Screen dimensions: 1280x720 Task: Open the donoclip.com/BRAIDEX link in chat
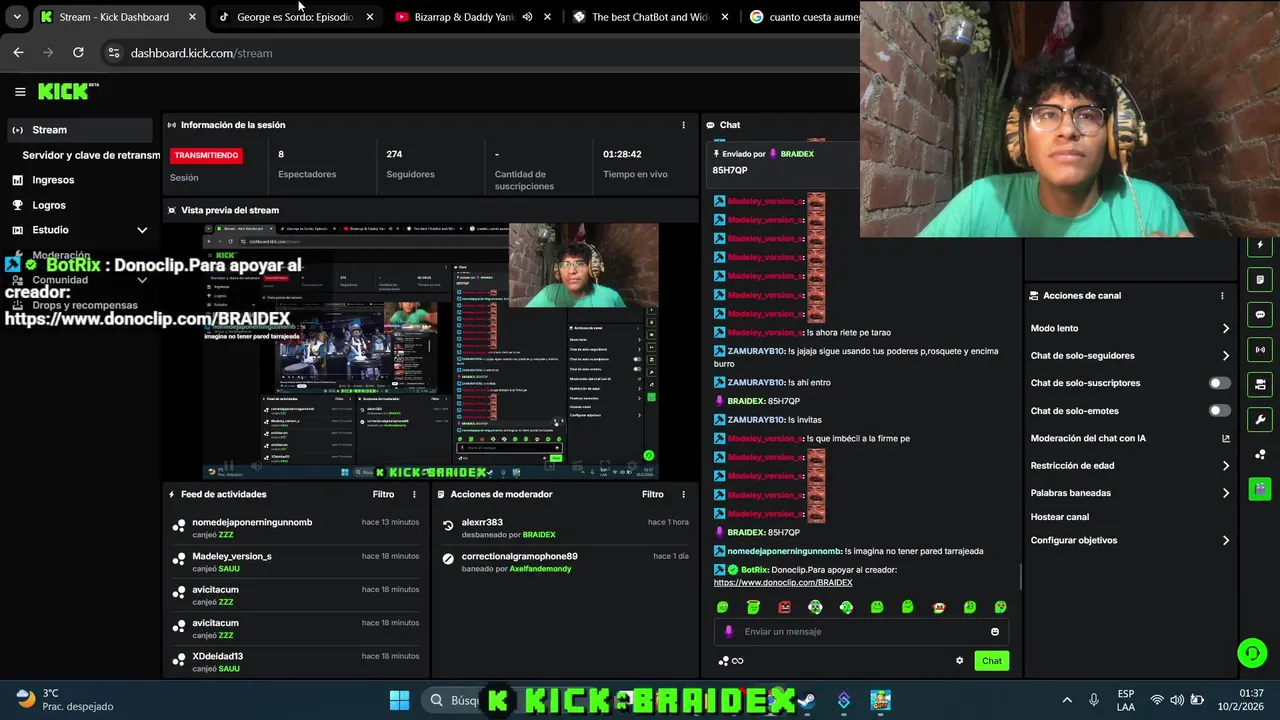pyautogui.click(x=783, y=583)
